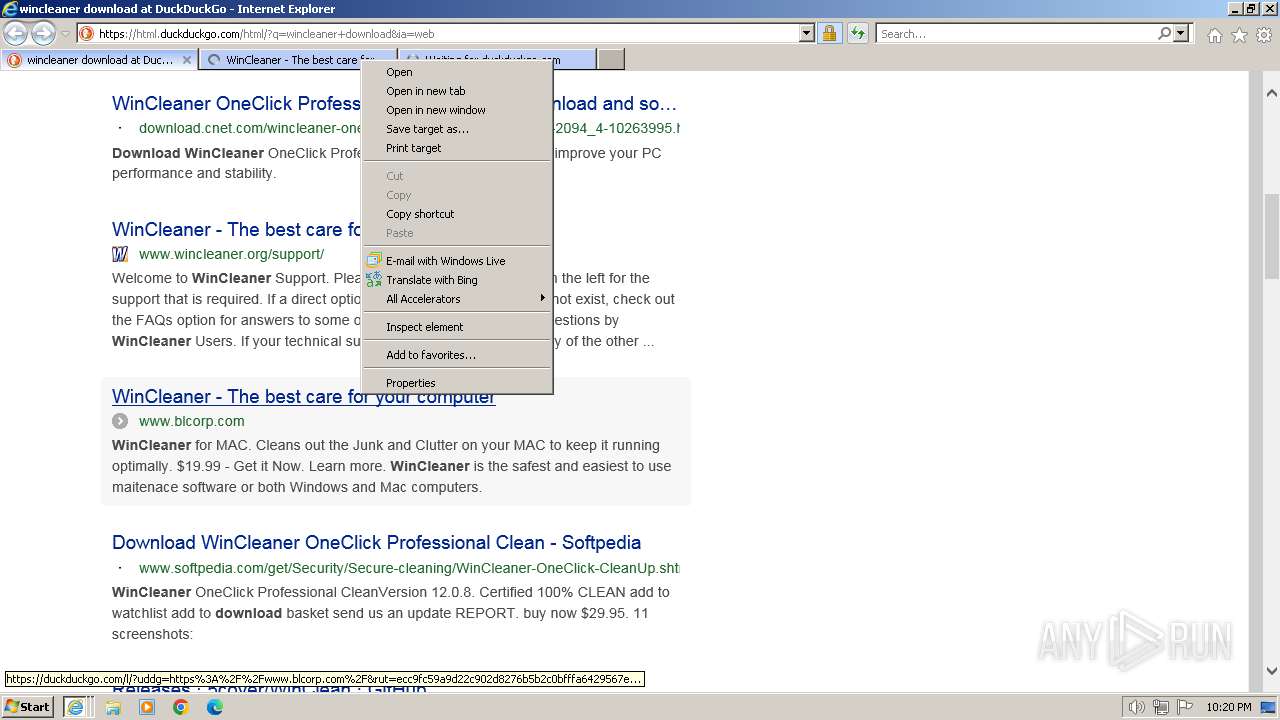Open media player taskbar icon
This screenshot has height=720, width=1280.
tap(147, 707)
